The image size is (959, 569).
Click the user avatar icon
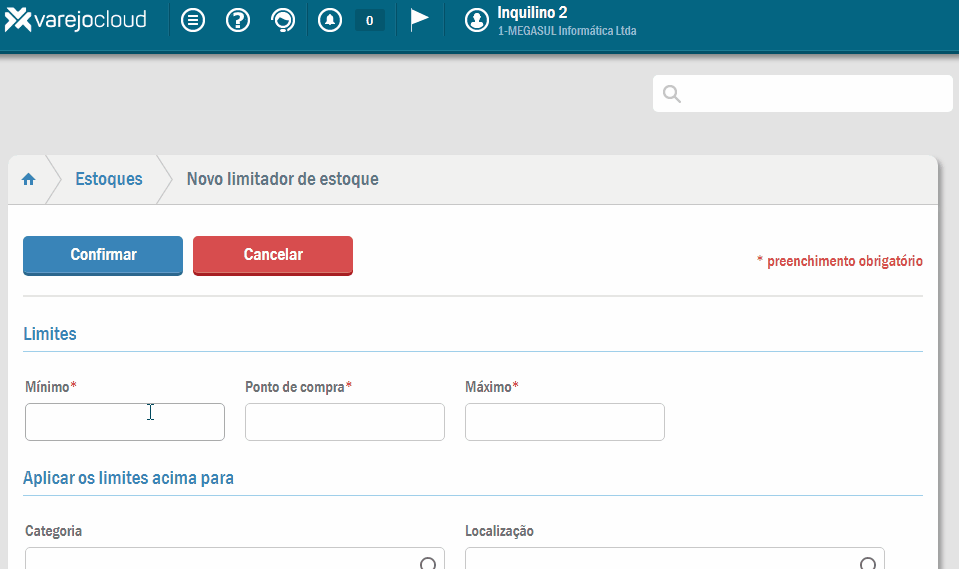[x=477, y=21]
